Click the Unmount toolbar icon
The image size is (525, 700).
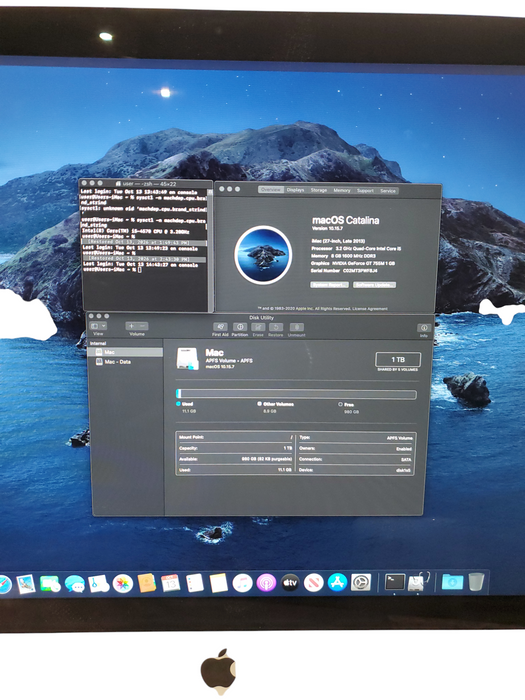(x=296, y=327)
